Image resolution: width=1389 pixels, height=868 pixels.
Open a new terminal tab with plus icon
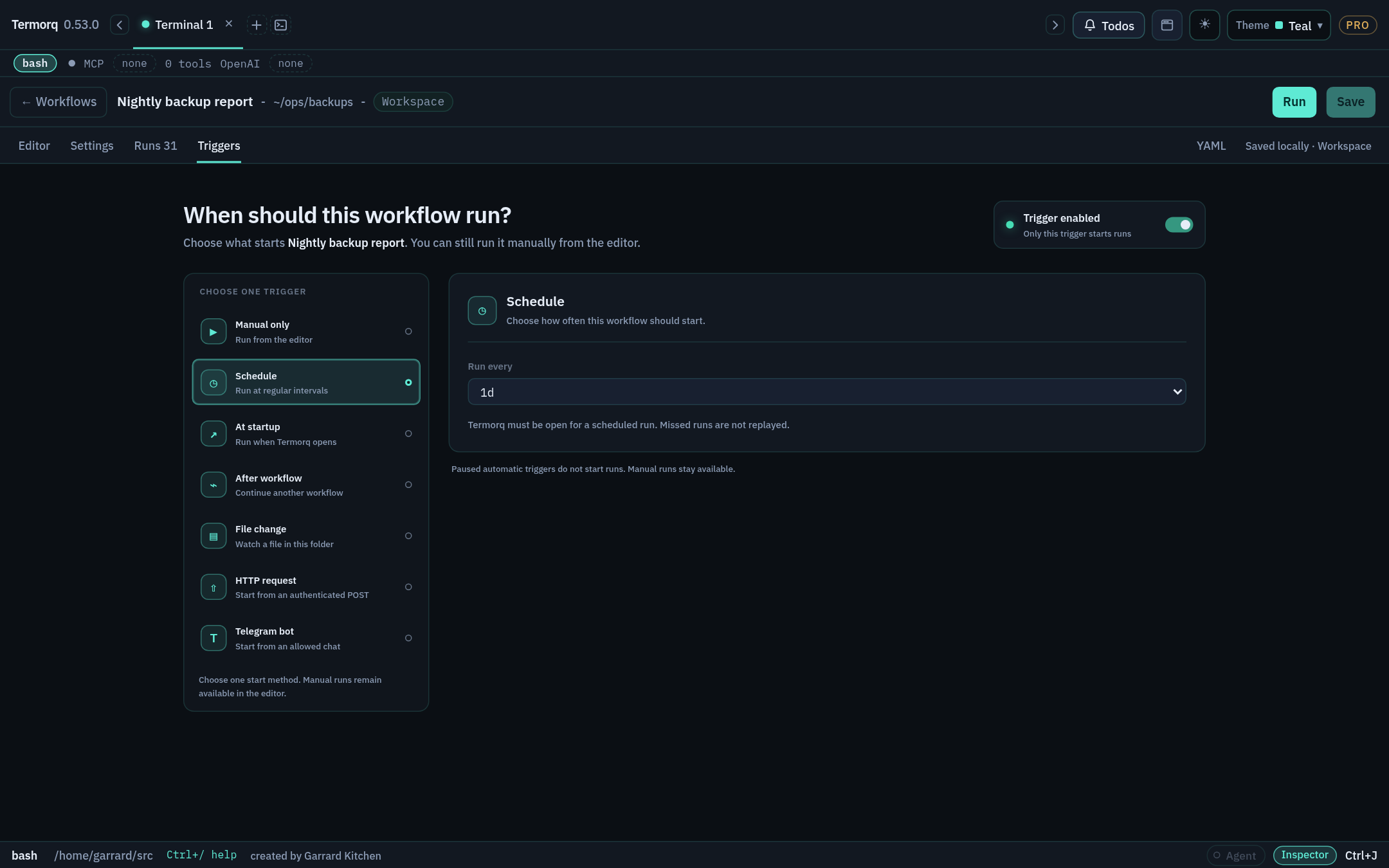pos(257,25)
